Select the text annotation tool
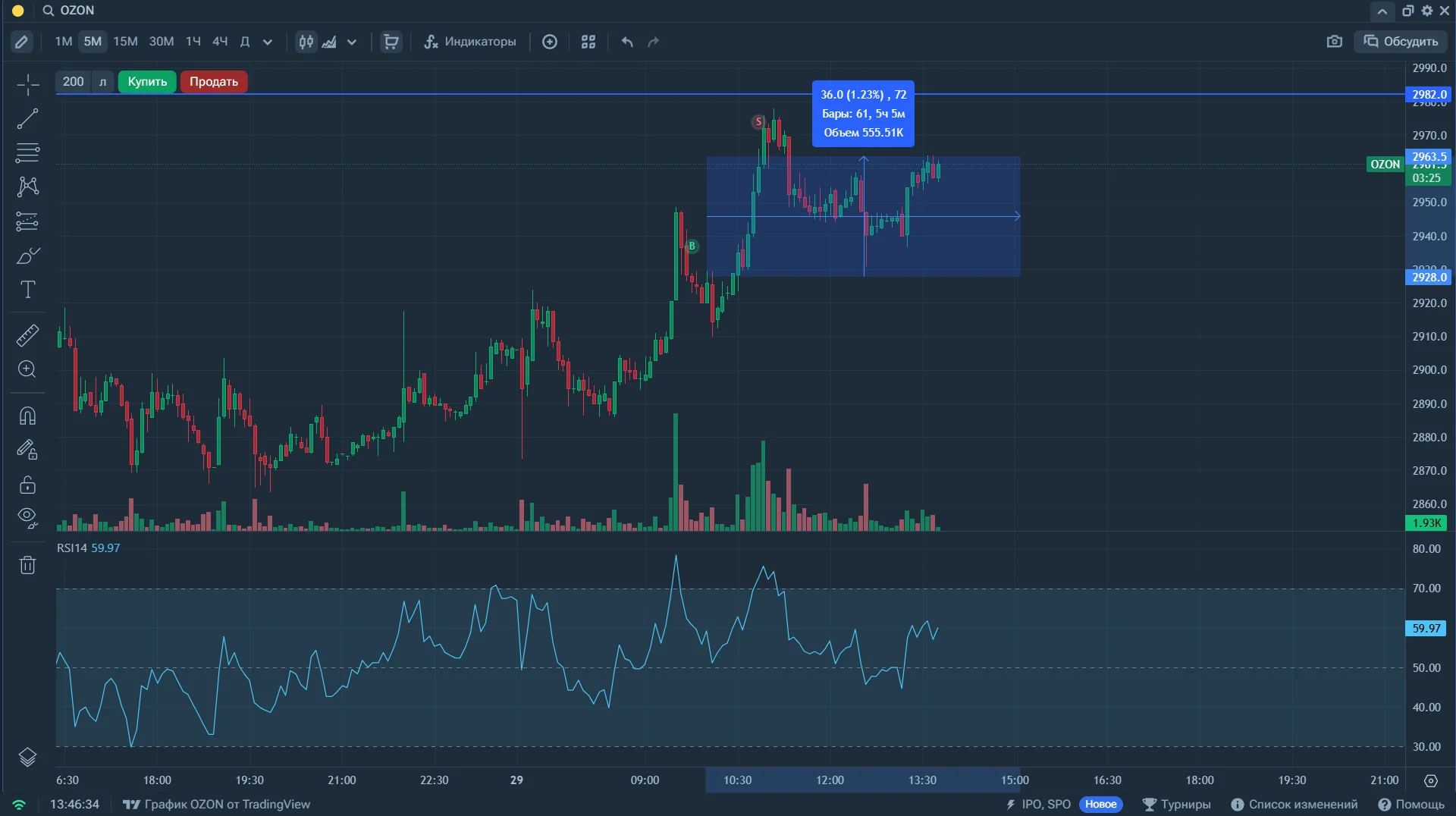Screen dimensions: 1456x816 27,290
